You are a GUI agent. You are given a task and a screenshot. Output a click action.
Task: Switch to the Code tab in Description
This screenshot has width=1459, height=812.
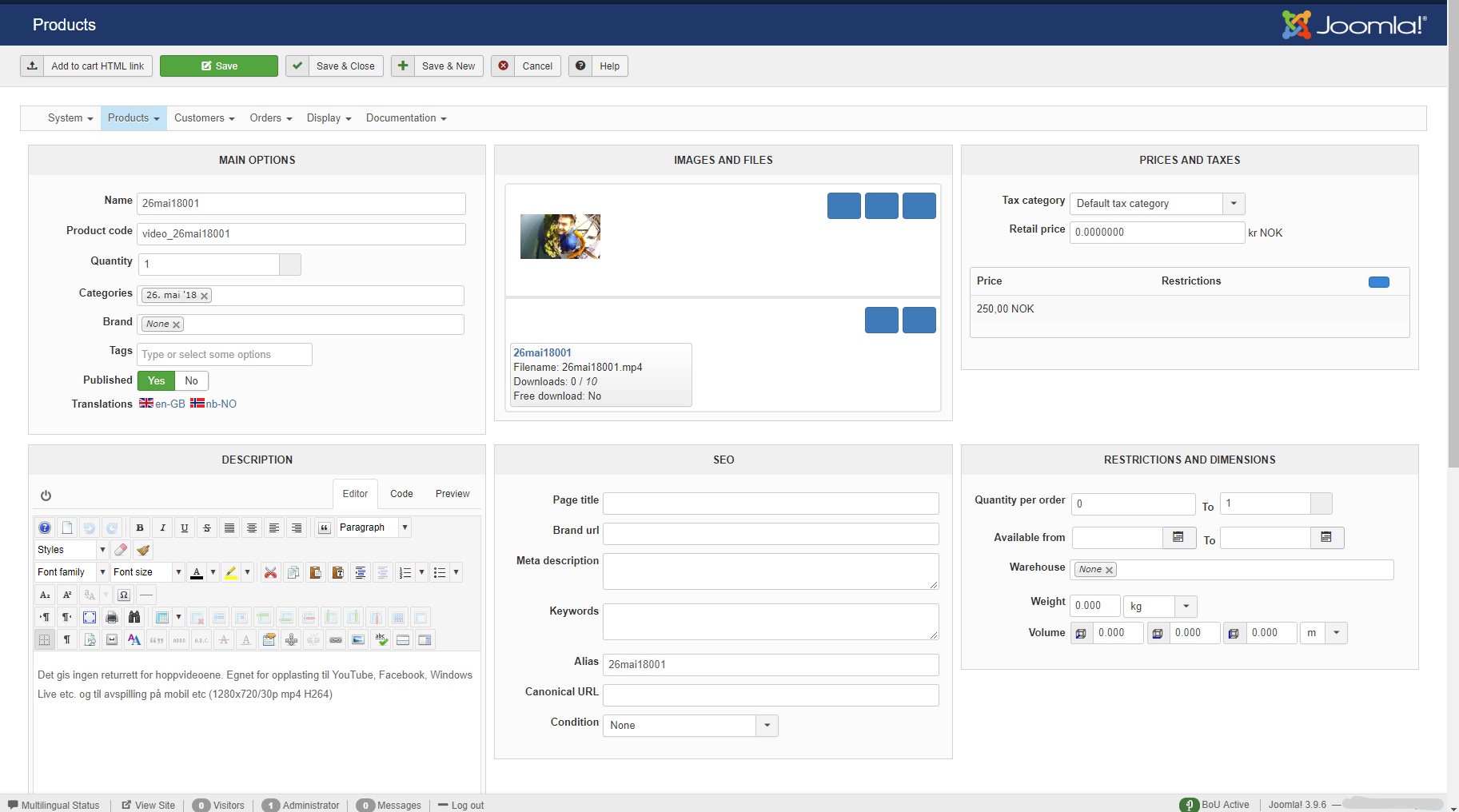(x=401, y=494)
